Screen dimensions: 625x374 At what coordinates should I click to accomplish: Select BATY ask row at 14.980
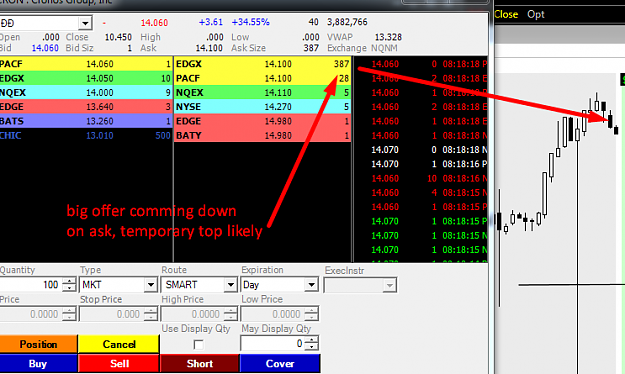pyautogui.click(x=262, y=136)
